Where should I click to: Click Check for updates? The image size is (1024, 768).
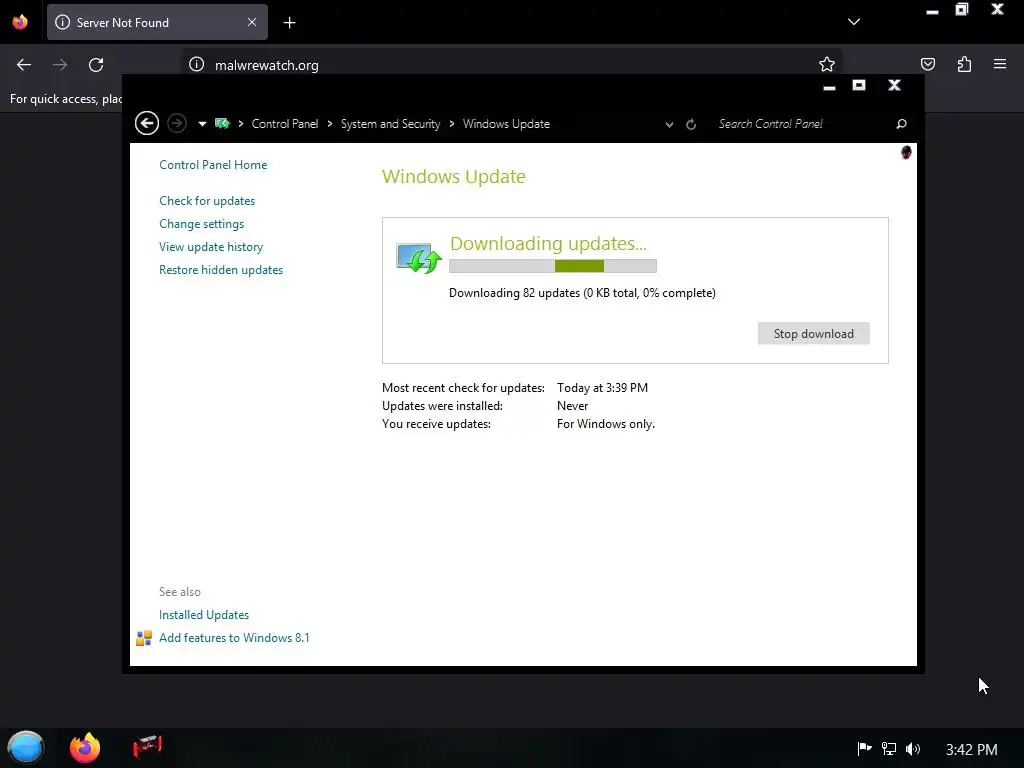pyautogui.click(x=207, y=200)
